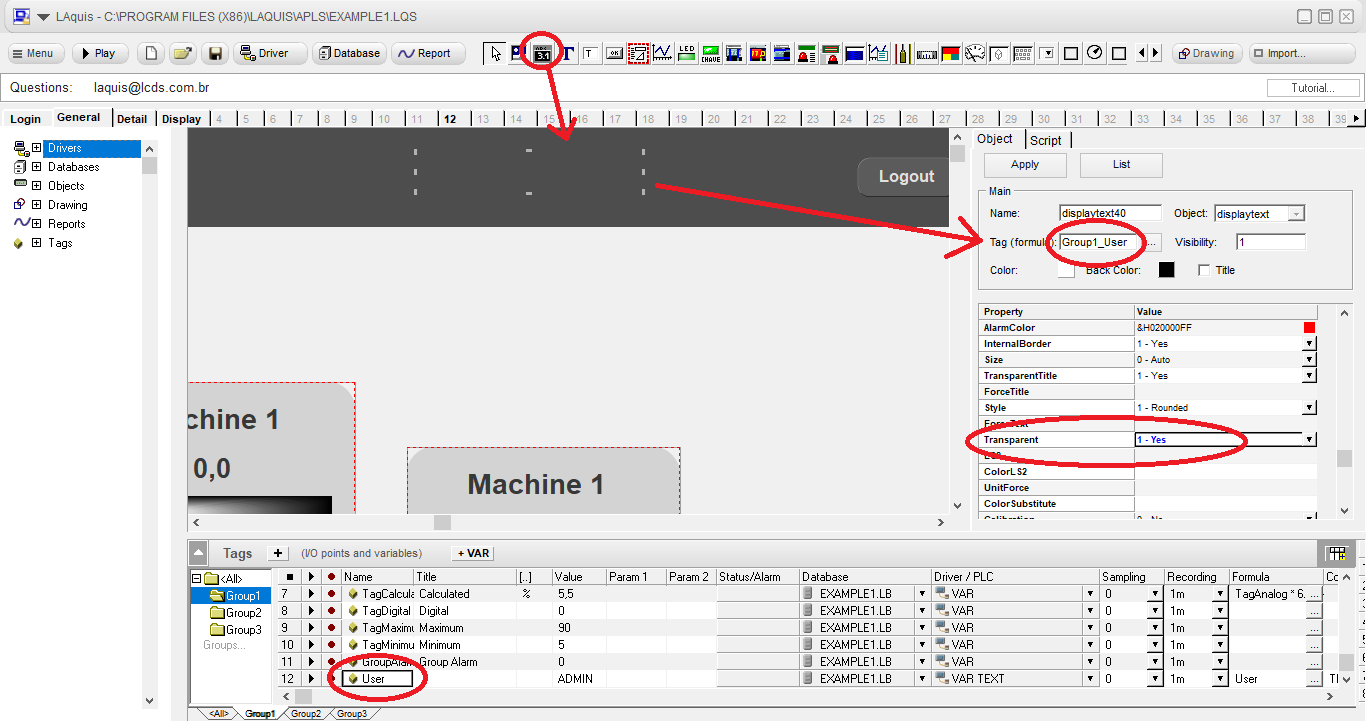
Task: Click the List button
Action: coord(1121,165)
